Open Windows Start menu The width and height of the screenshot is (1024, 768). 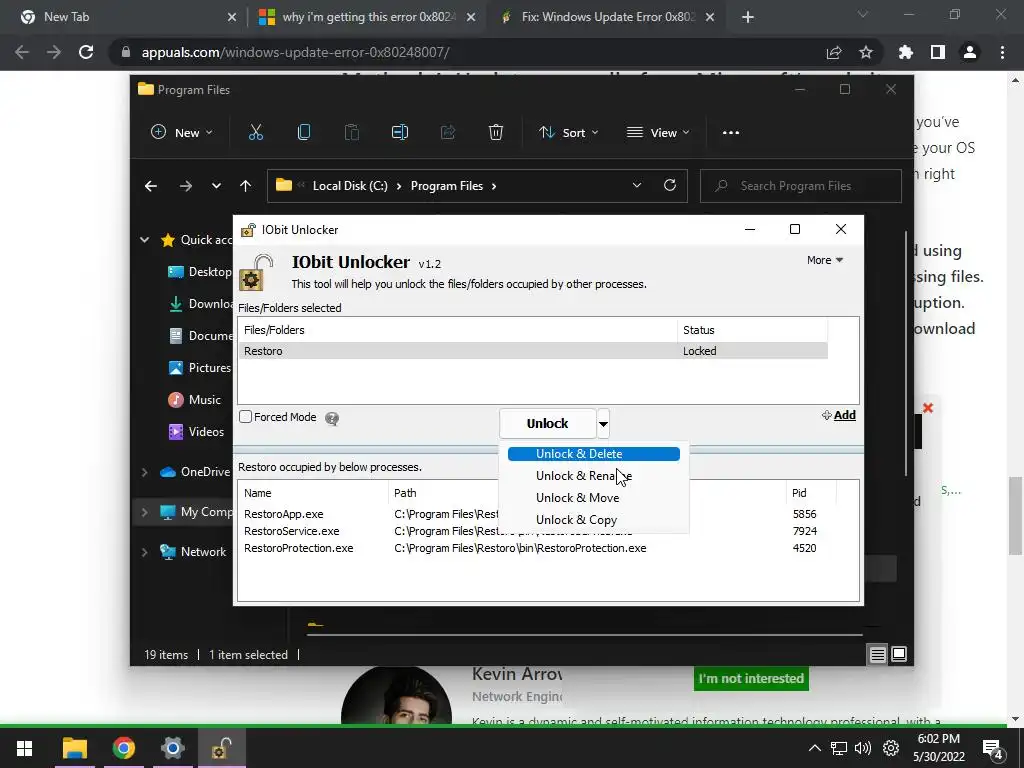pos(24,748)
